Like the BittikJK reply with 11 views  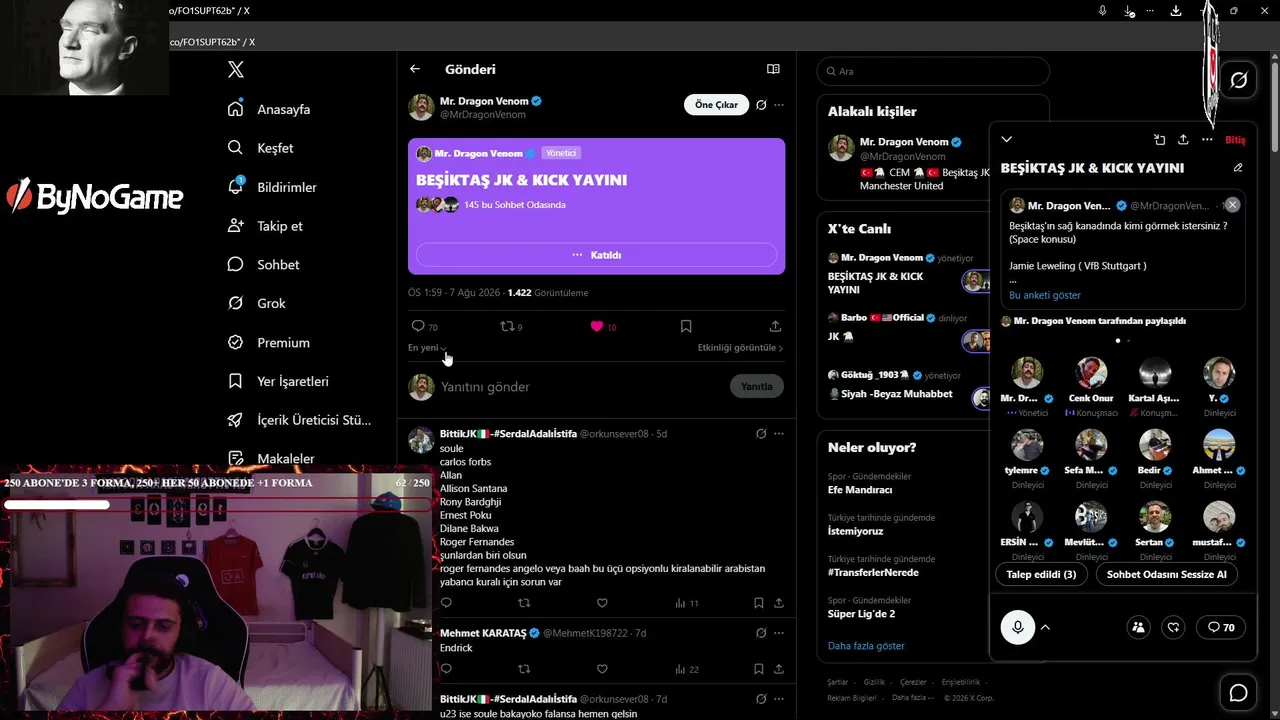pyautogui.click(x=602, y=603)
